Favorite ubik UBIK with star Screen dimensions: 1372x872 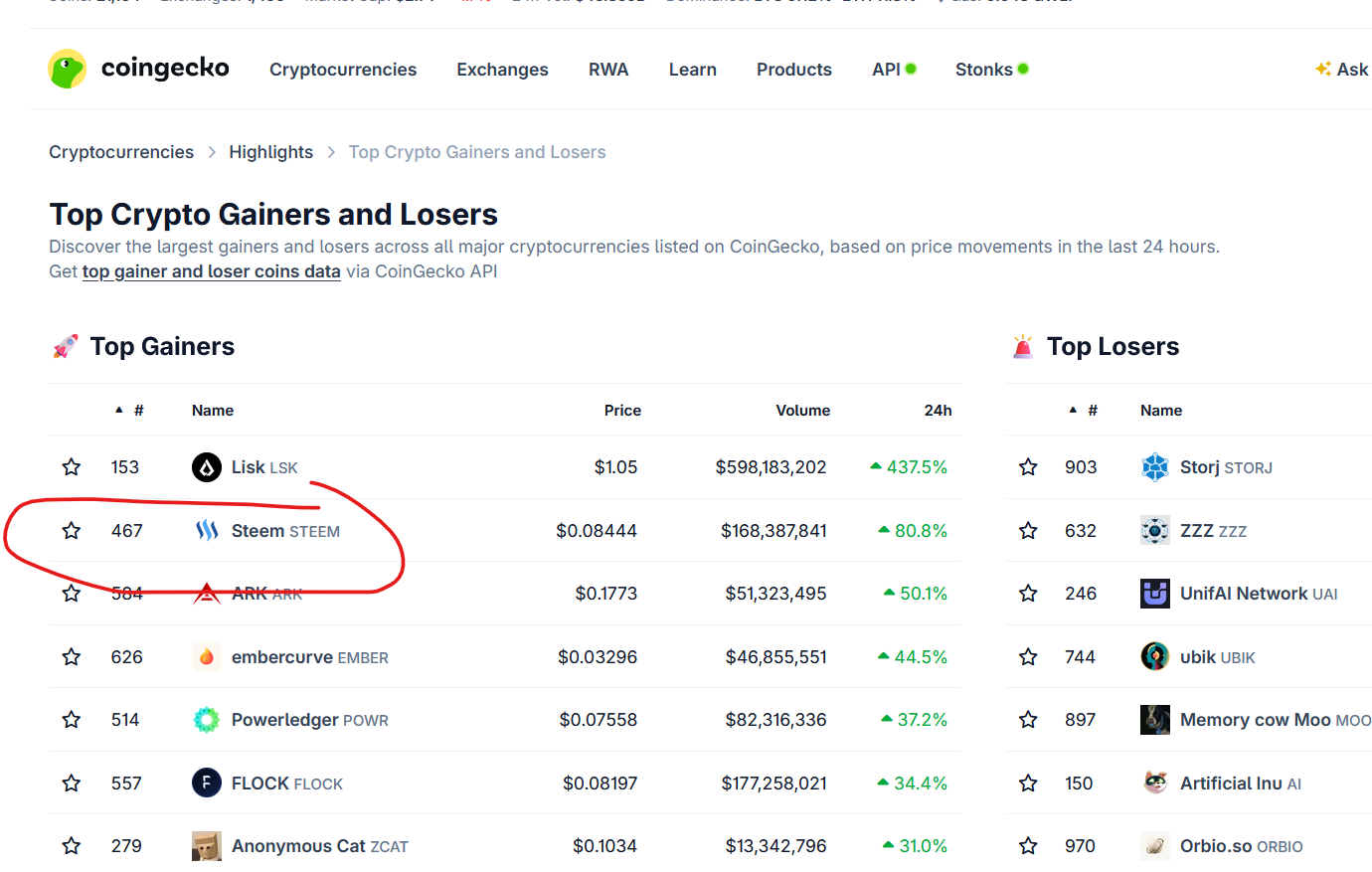click(1028, 657)
